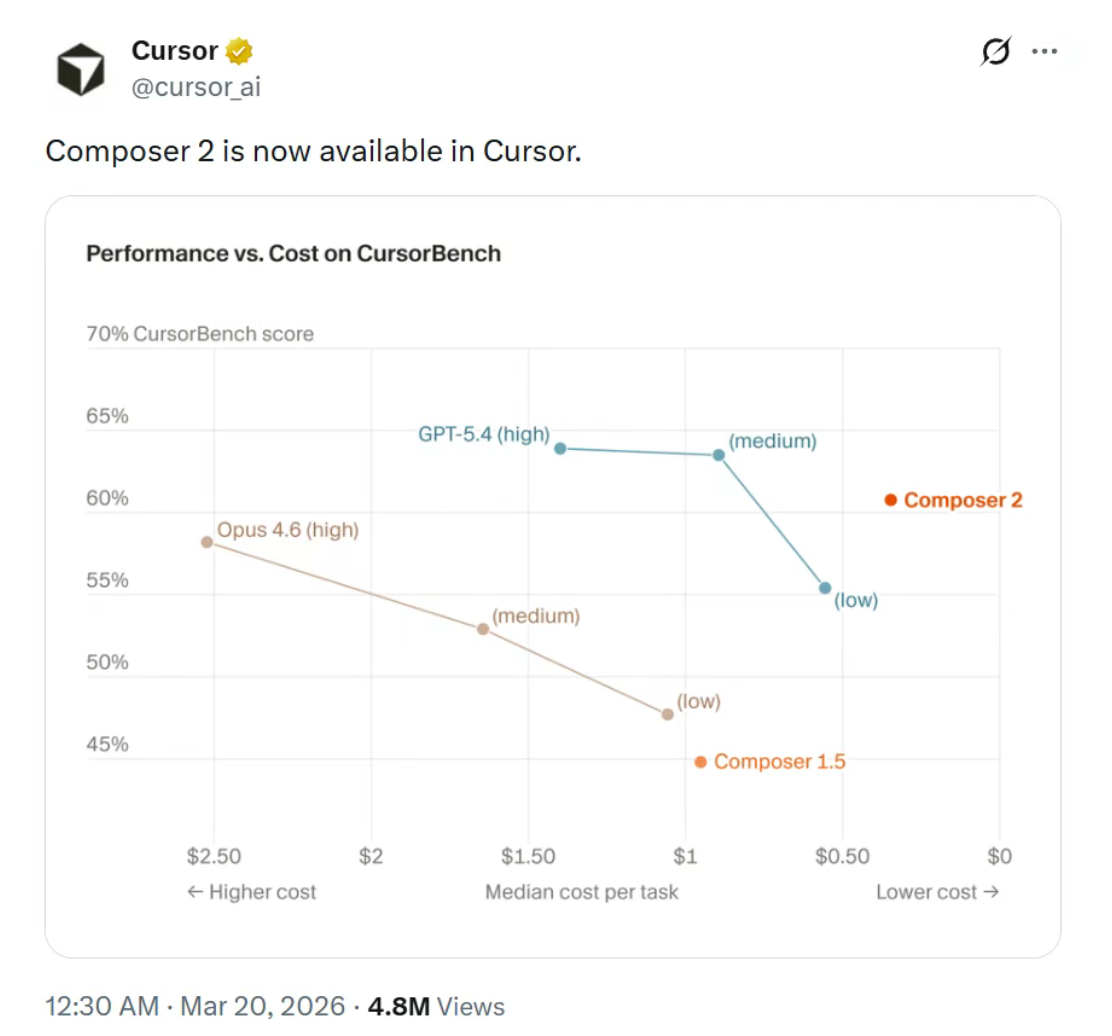Open the Cursor display name profile link
Image resolution: width=1112 pixels, height=1036 pixels.
[x=174, y=50]
